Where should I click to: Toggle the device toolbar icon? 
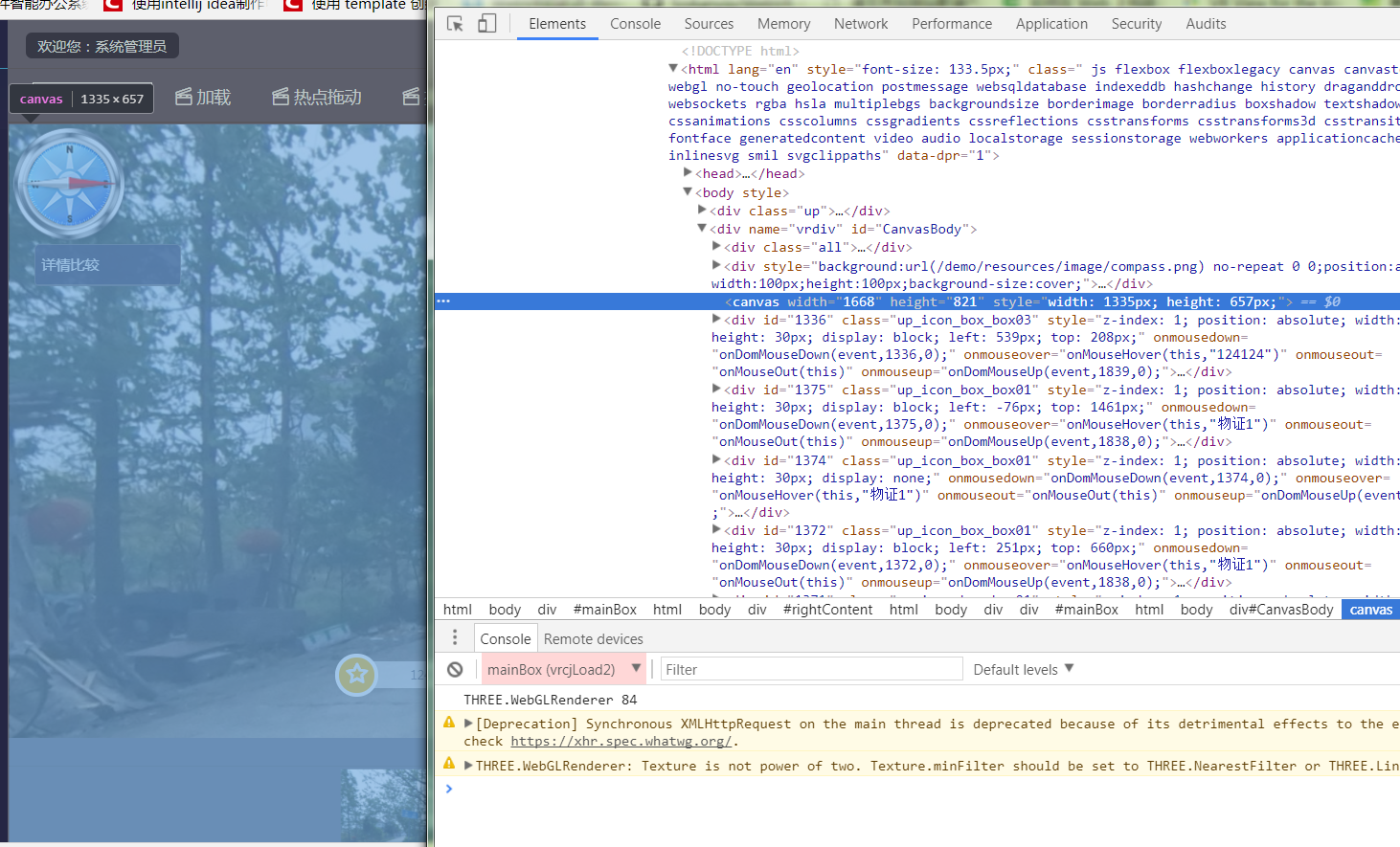pos(486,24)
